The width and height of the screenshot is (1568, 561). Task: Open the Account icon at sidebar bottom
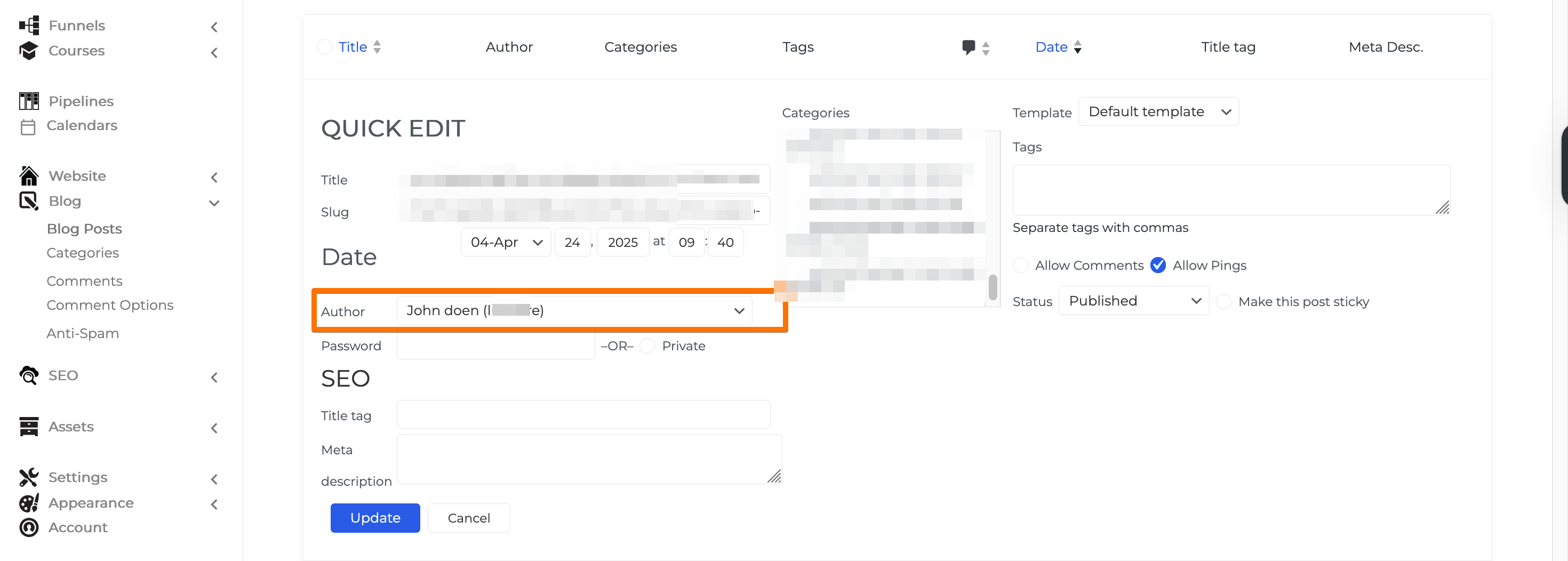coord(29,527)
